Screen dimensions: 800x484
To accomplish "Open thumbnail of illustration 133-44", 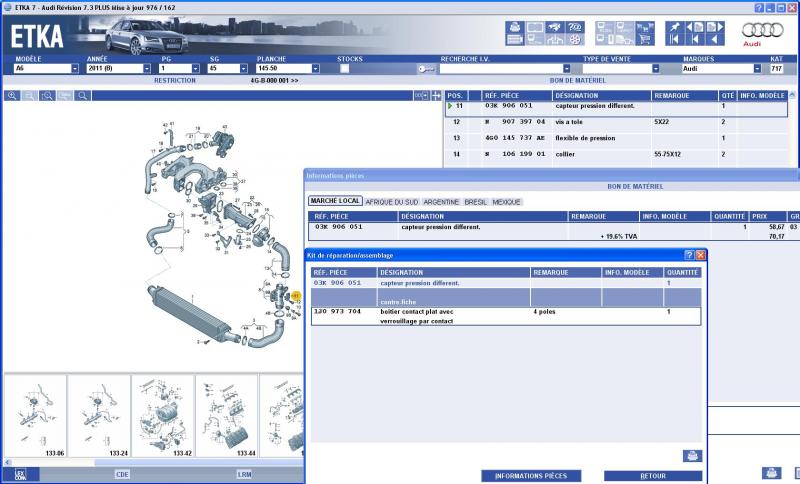I will pyautogui.click(x=227, y=416).
